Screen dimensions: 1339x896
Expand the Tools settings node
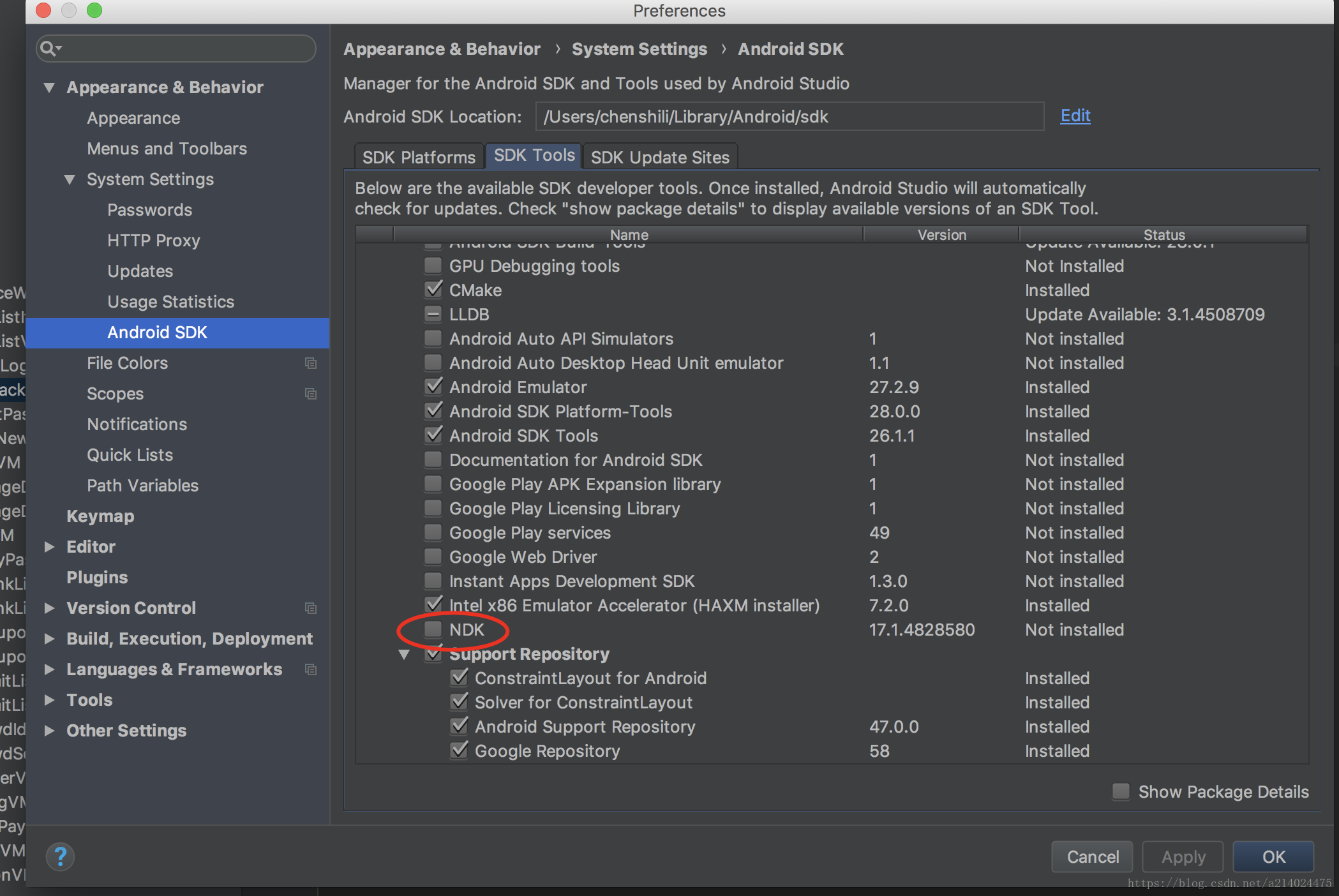tap(49, 700)
